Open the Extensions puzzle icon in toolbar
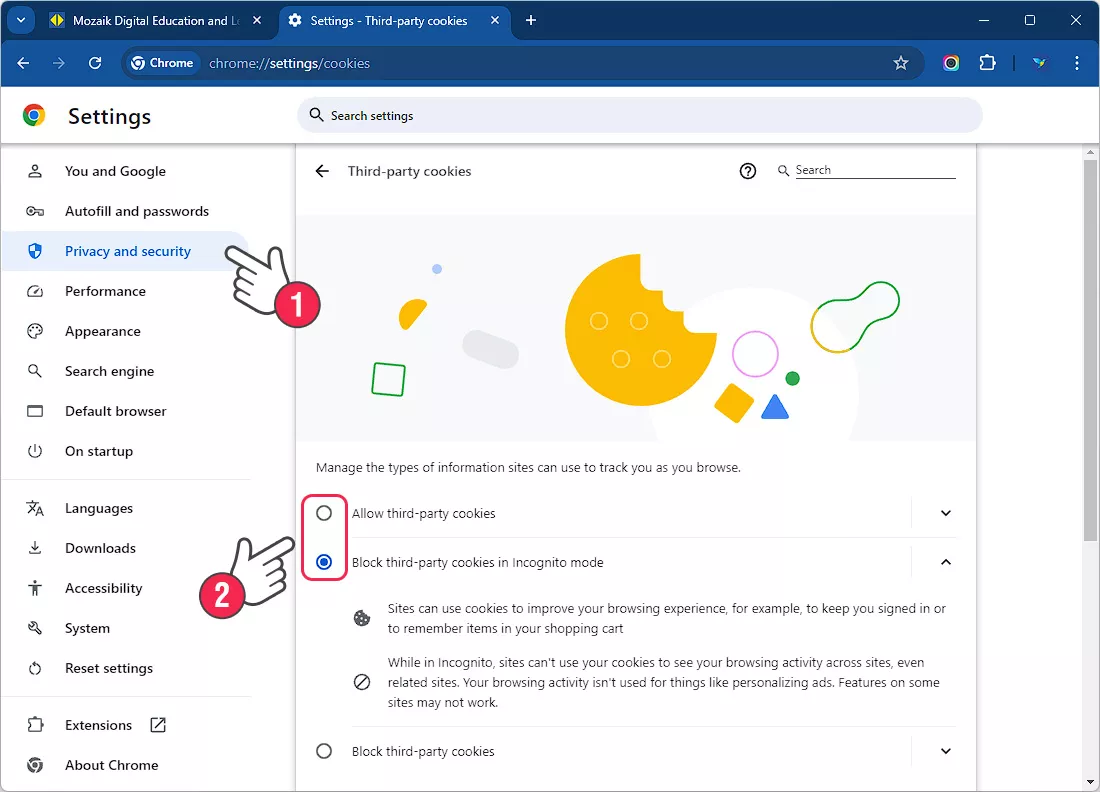Viewport: 1100px width, 792px height. (x=987, y=63)
